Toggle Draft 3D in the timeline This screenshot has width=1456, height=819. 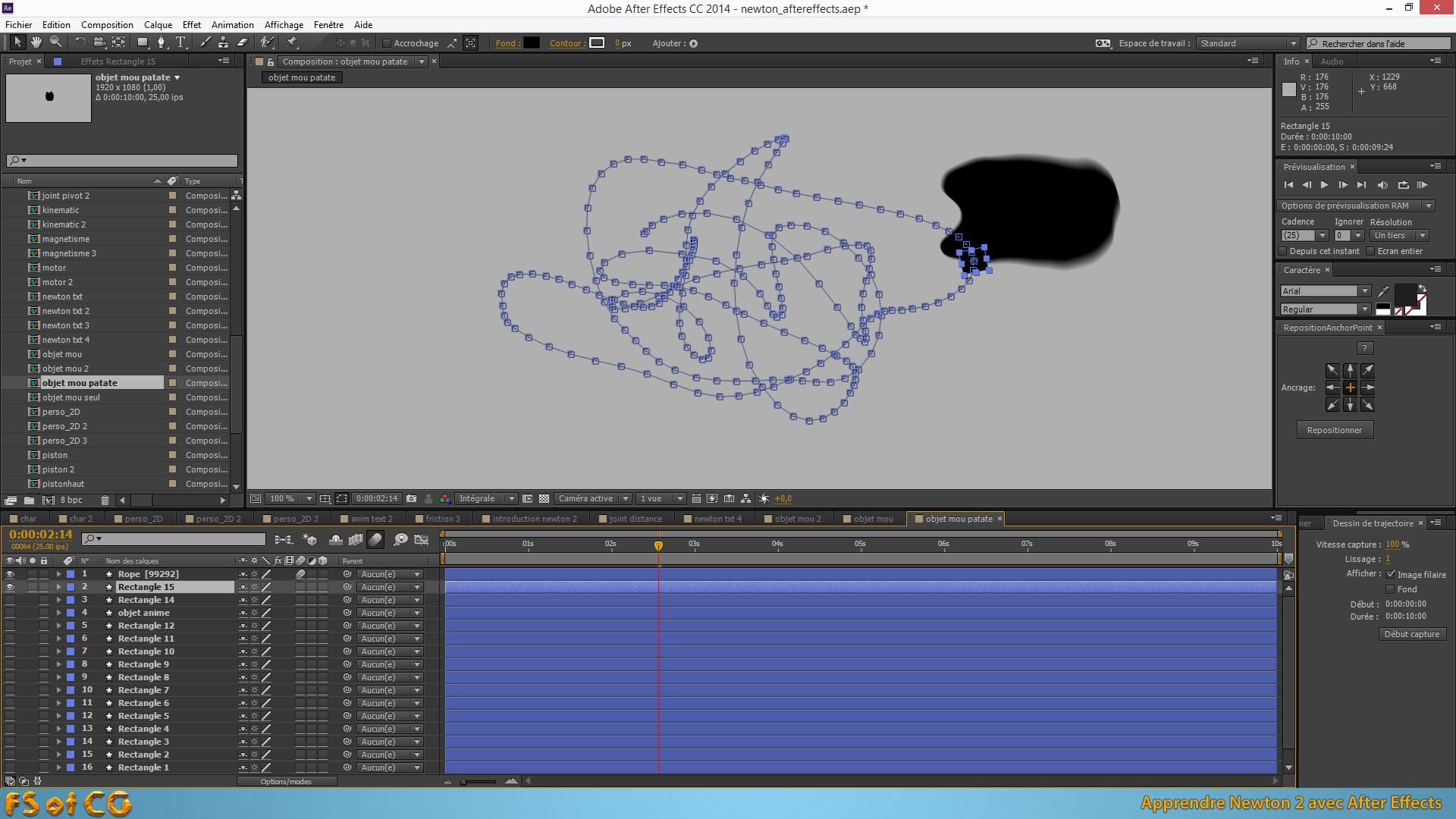[x=309, y=539]
